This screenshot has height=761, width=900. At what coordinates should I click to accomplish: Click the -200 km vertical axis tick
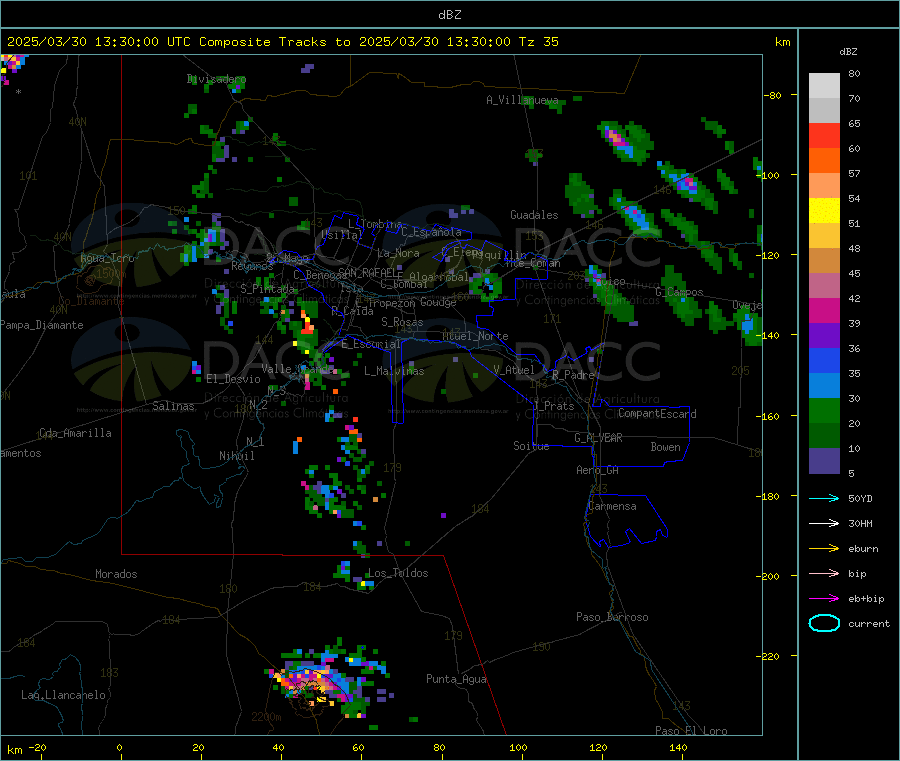pos(770,576)
